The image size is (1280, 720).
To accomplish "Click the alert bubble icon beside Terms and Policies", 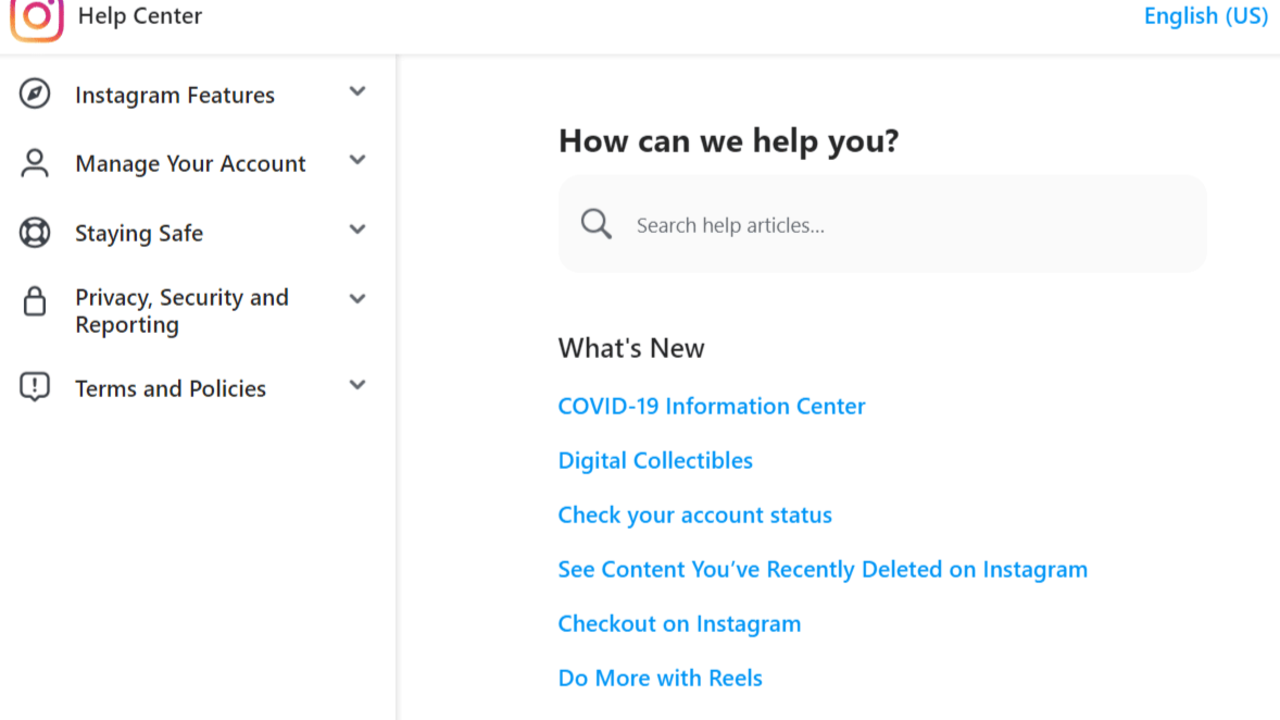I will (x=35, y=387).
